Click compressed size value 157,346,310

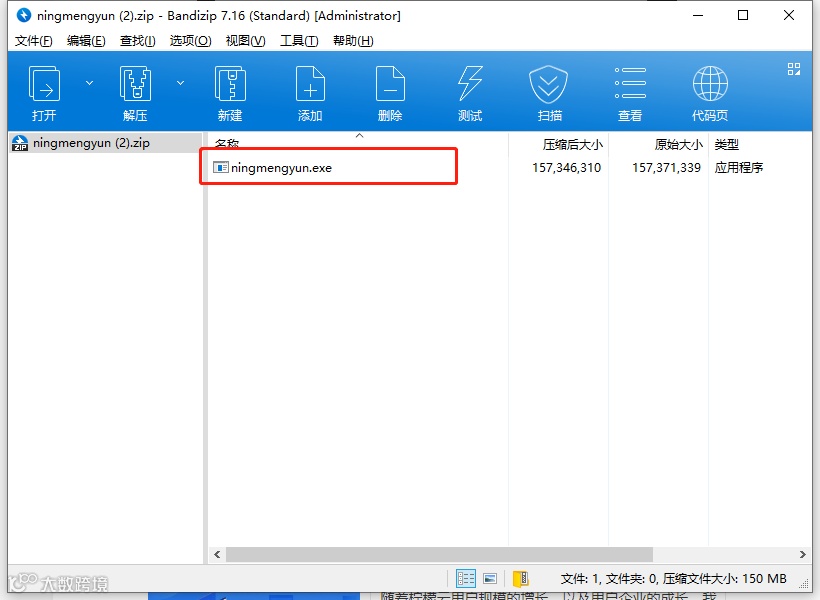click(x=566, y=167)
